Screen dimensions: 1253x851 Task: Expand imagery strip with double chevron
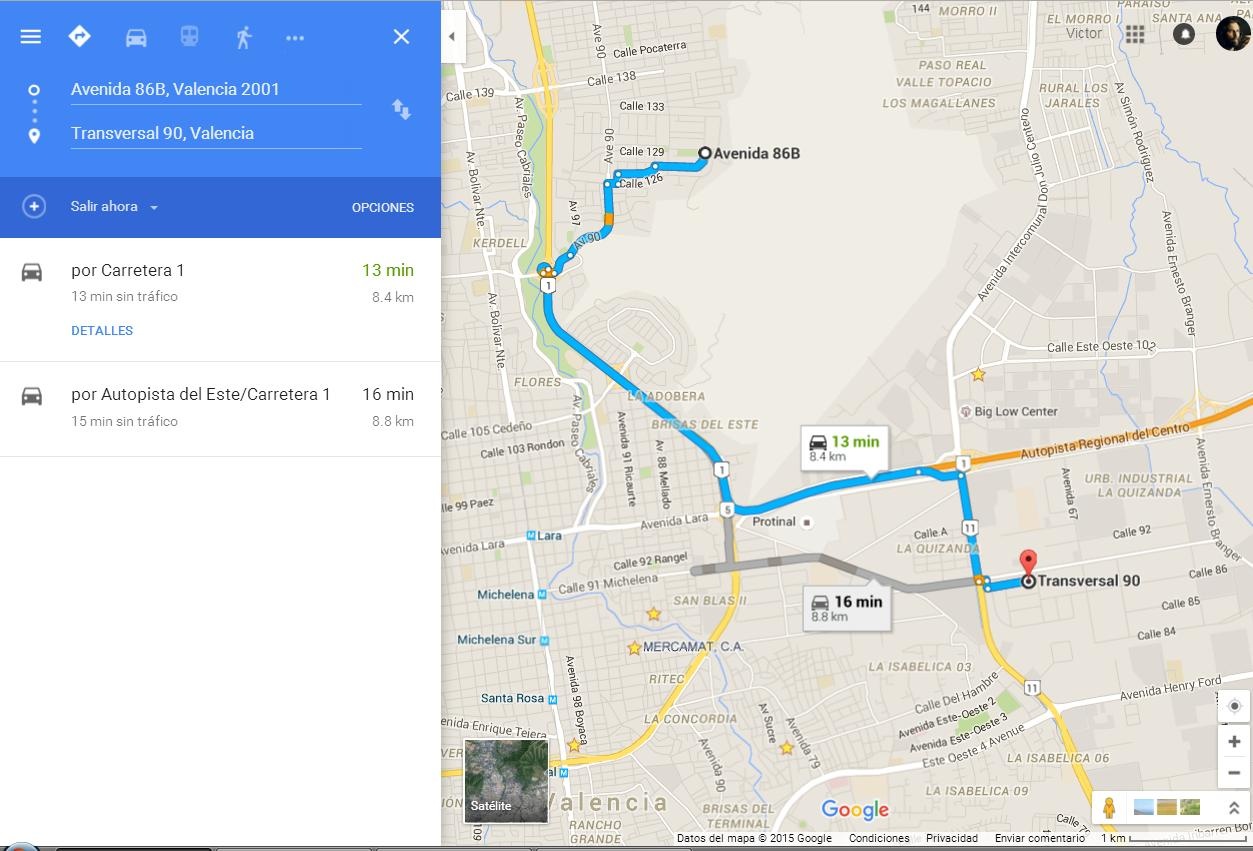coord(1234,807)
